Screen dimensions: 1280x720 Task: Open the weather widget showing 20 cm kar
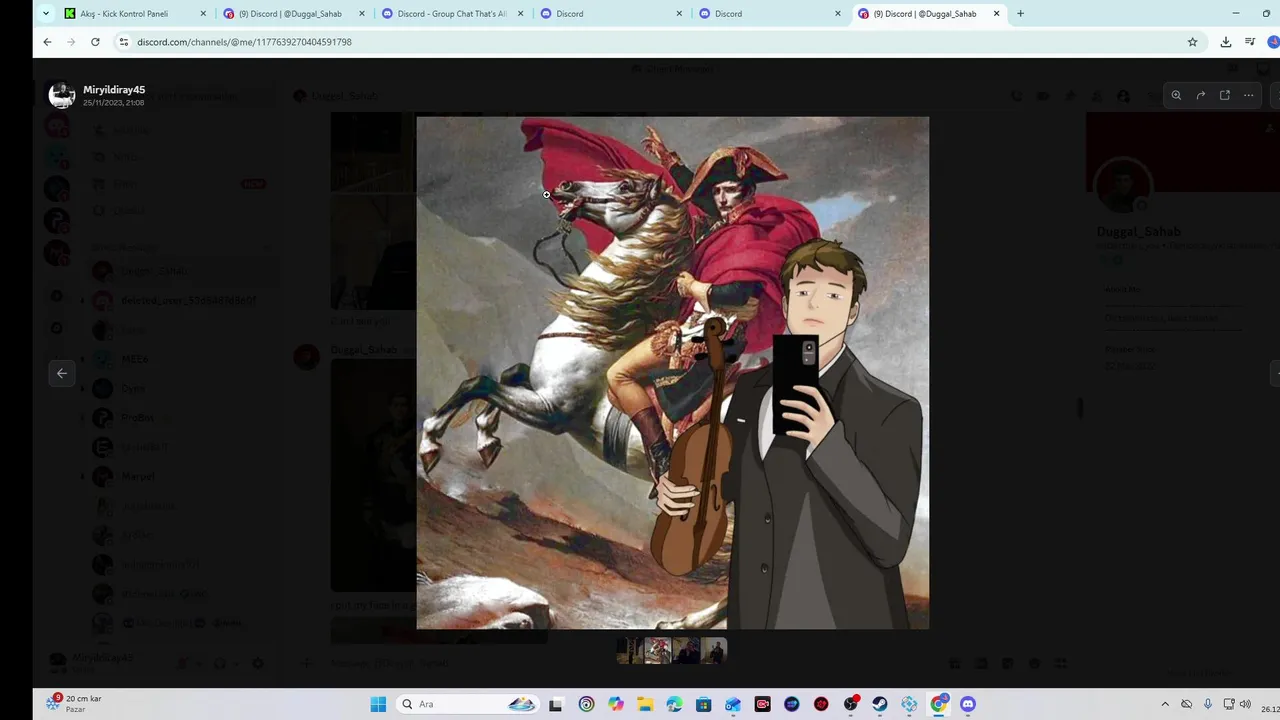click(76, 704)
